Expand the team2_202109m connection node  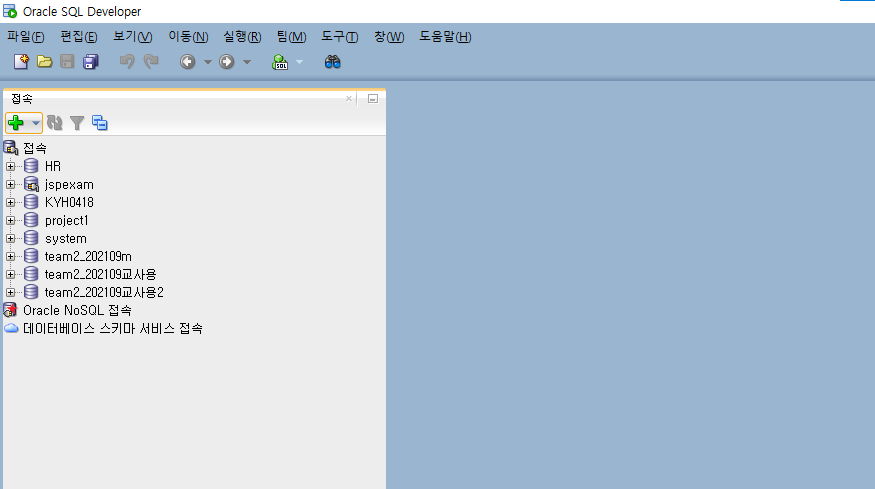(x=11, y=256)
